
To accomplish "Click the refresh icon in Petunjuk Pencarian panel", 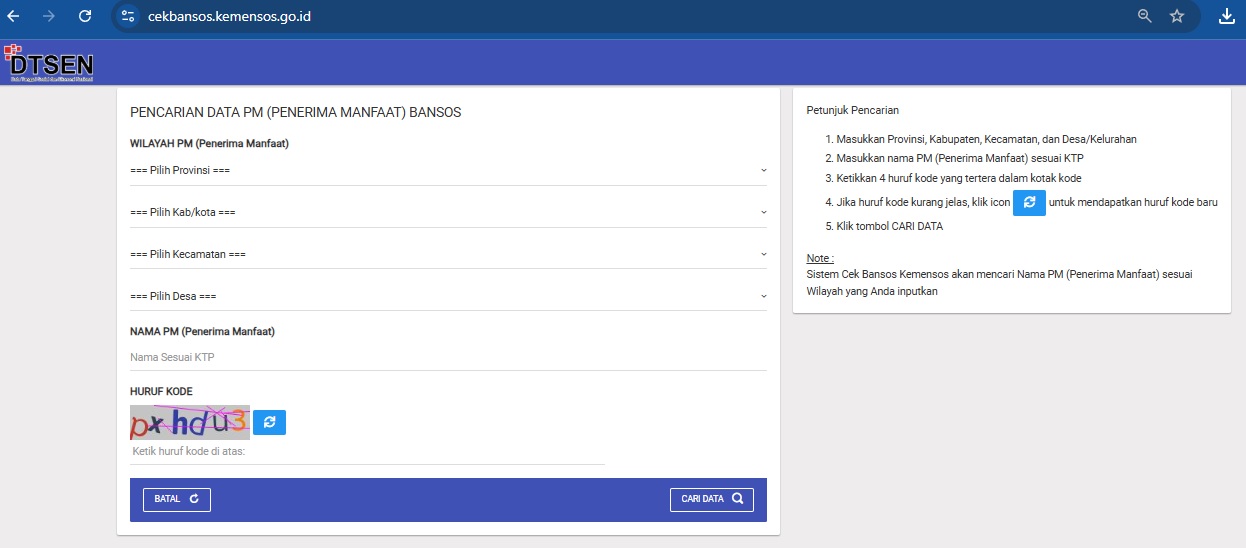I will click(1029, 203).
